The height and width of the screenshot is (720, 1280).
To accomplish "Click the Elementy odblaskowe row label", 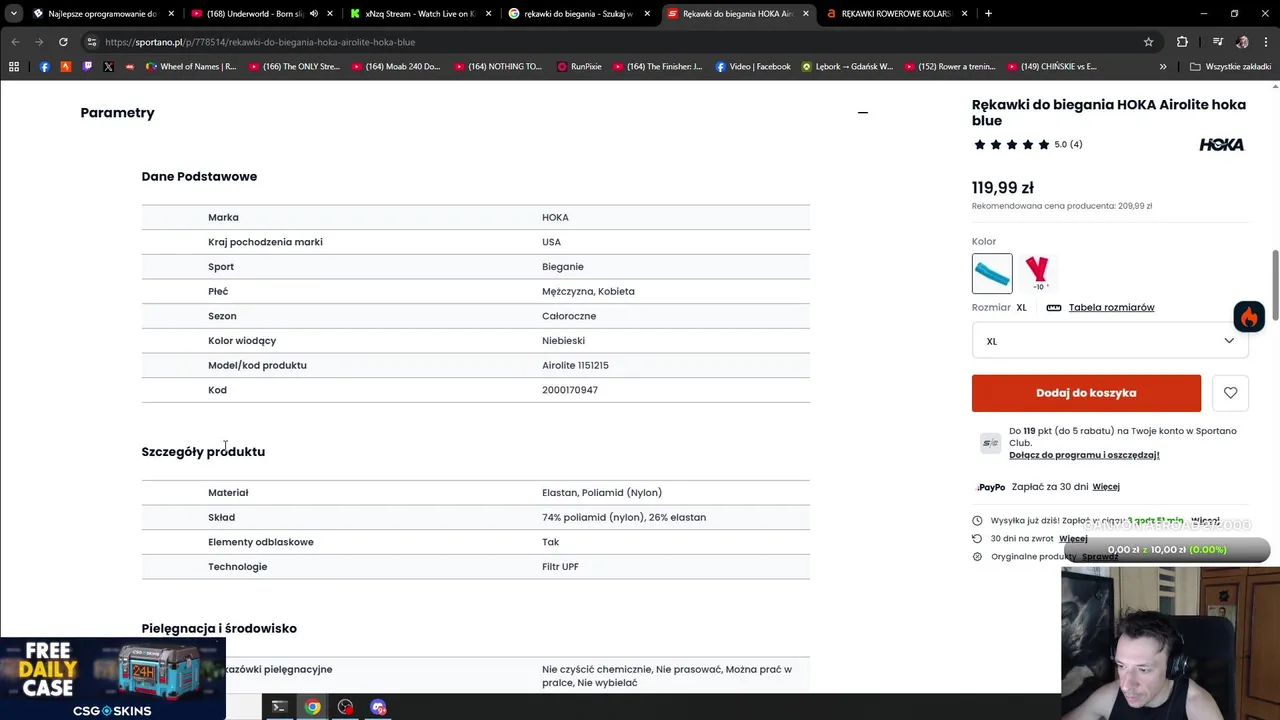I will 261,542.
